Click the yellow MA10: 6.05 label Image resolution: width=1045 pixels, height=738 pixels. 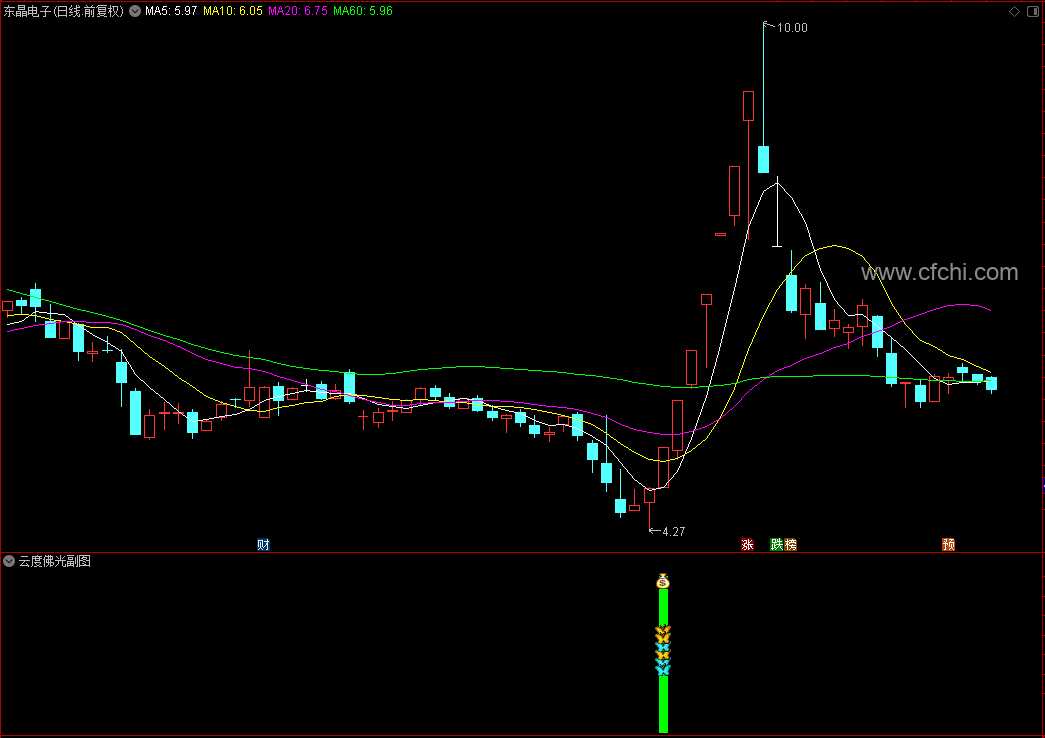click(233, 11)
